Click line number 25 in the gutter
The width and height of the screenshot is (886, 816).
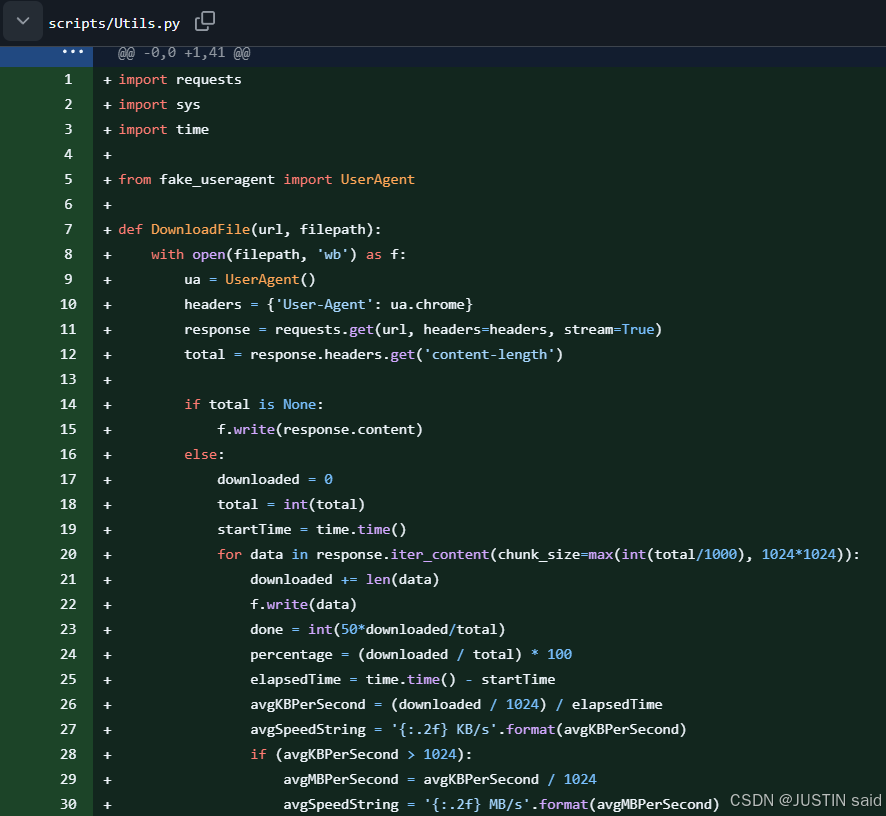point(68,679)
